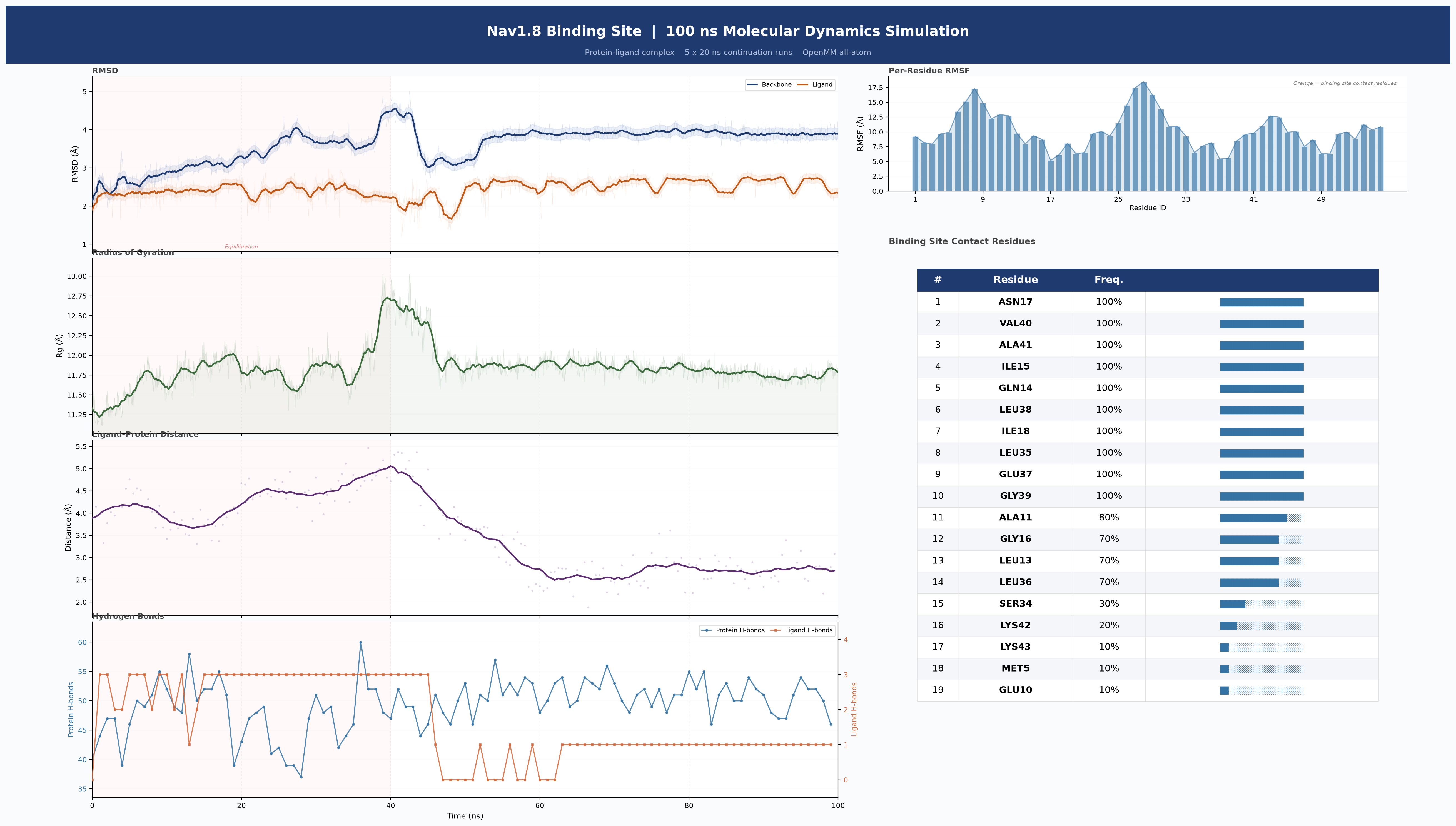This screenshot has height=826, width=1456.
Task: Click the Ligand H-bonds legend entry
Action: tap(801, 630)
